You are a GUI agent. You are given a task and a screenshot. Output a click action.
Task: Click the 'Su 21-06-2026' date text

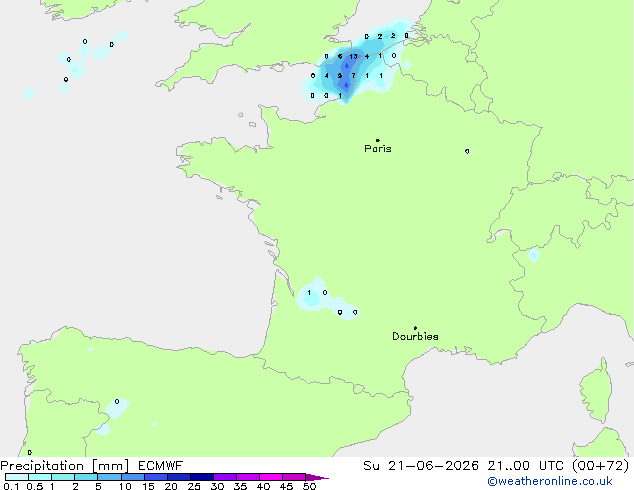coord(421,466)
